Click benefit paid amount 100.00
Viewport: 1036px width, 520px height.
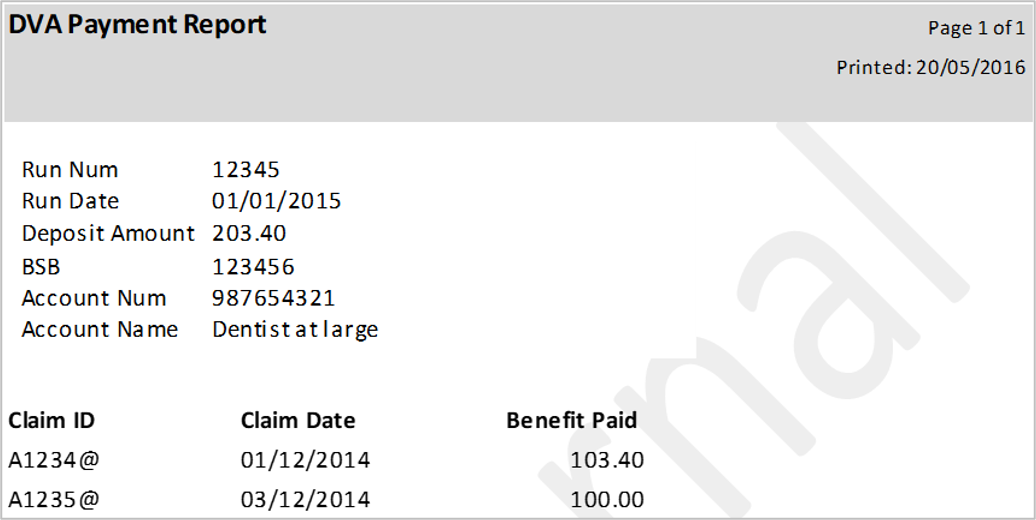607,500
